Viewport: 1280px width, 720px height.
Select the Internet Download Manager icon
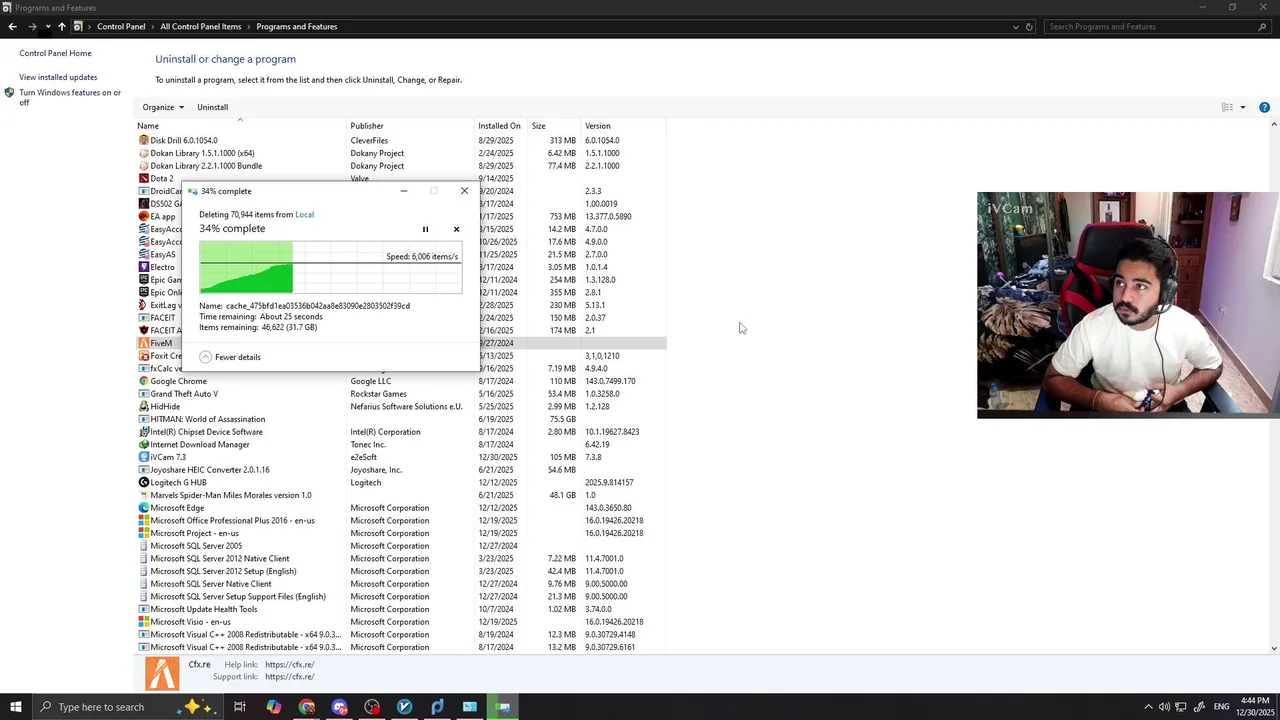point(143,445)
